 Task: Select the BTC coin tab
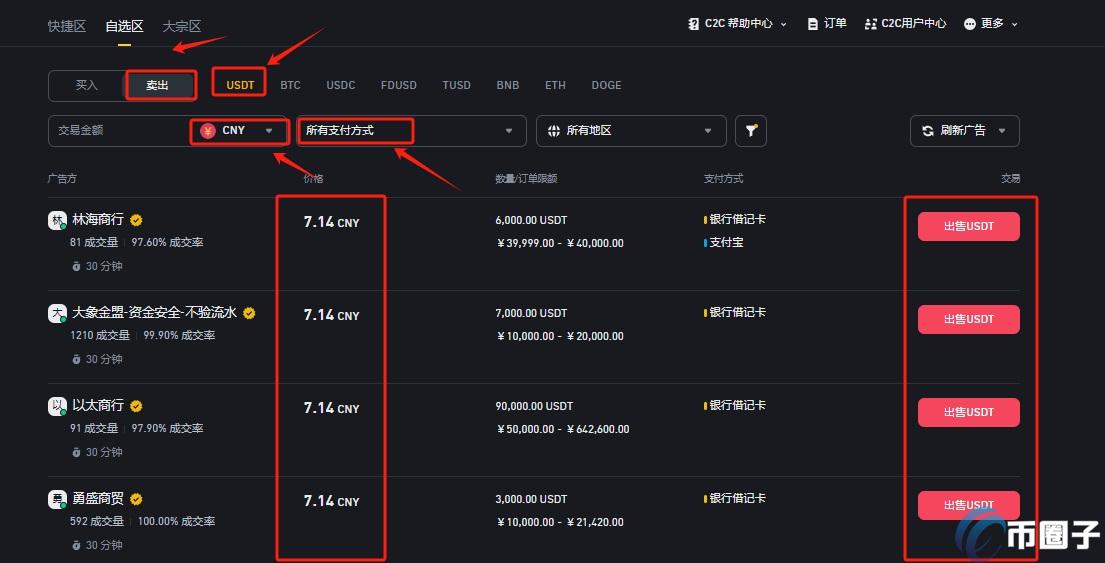click(290, 85)
